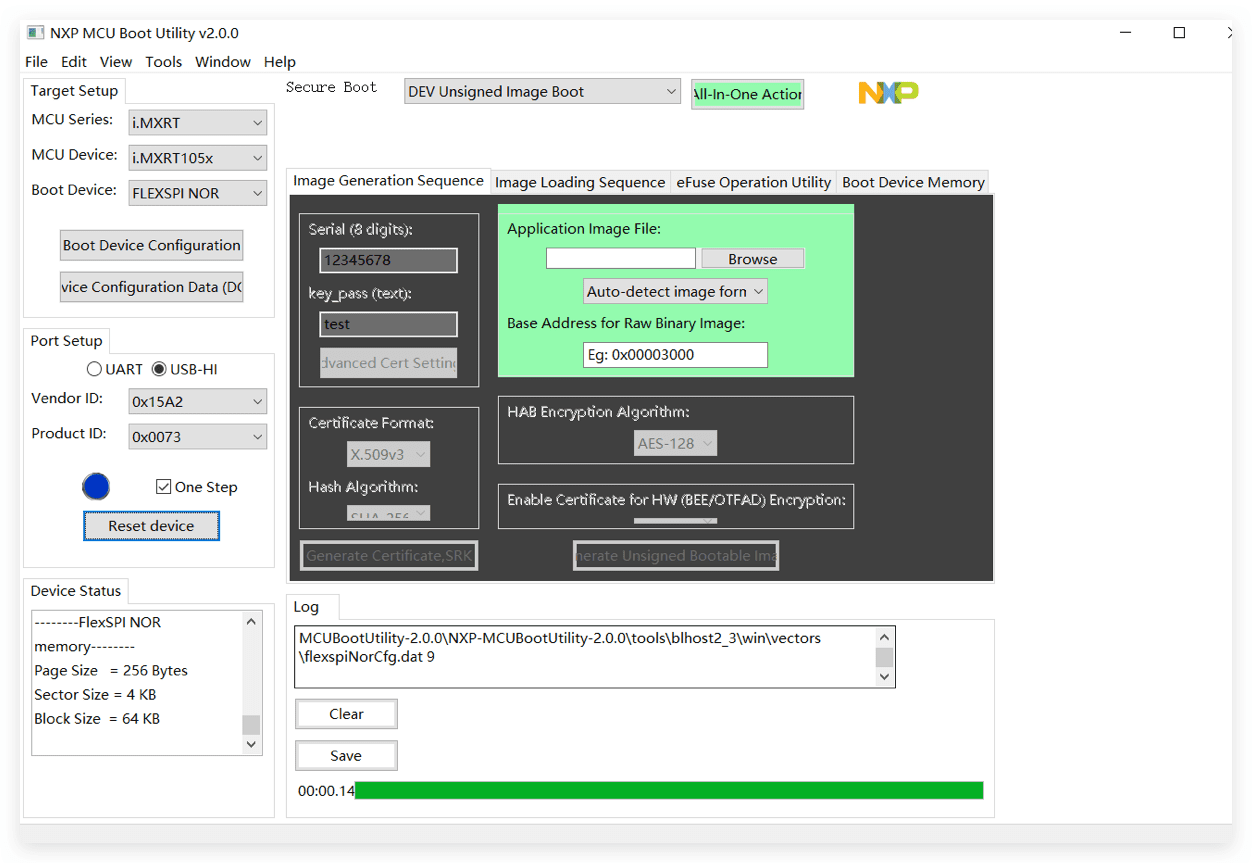Clear the log output

pyautogui.click(x=346, y=714)
